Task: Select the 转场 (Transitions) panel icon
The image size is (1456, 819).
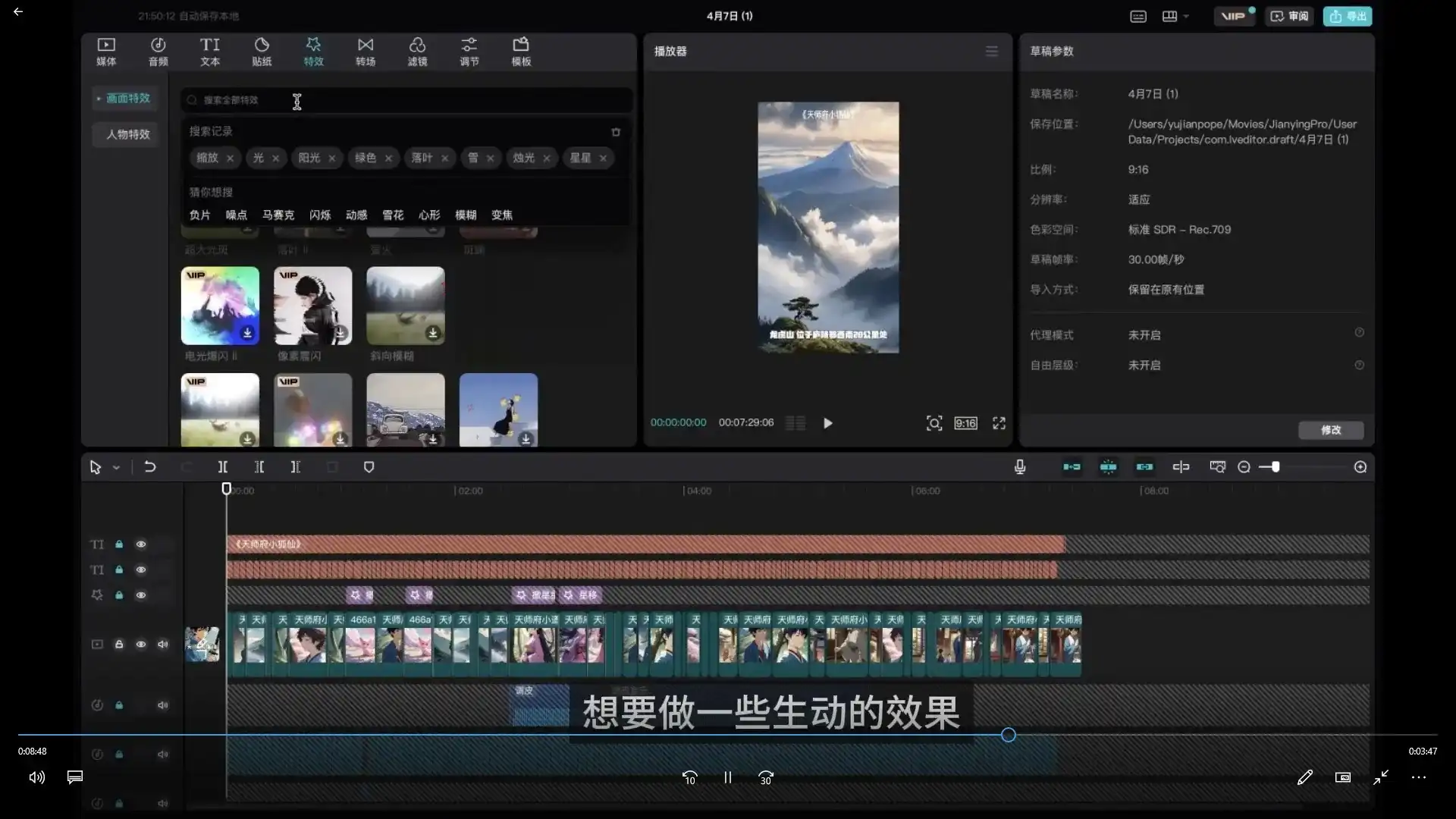Action: click(x=365, y=52)
